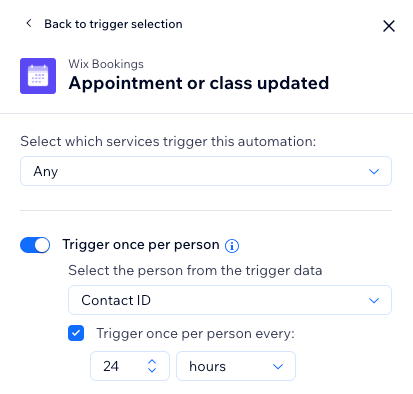Toggle off Trigger once per person switch

35,245
